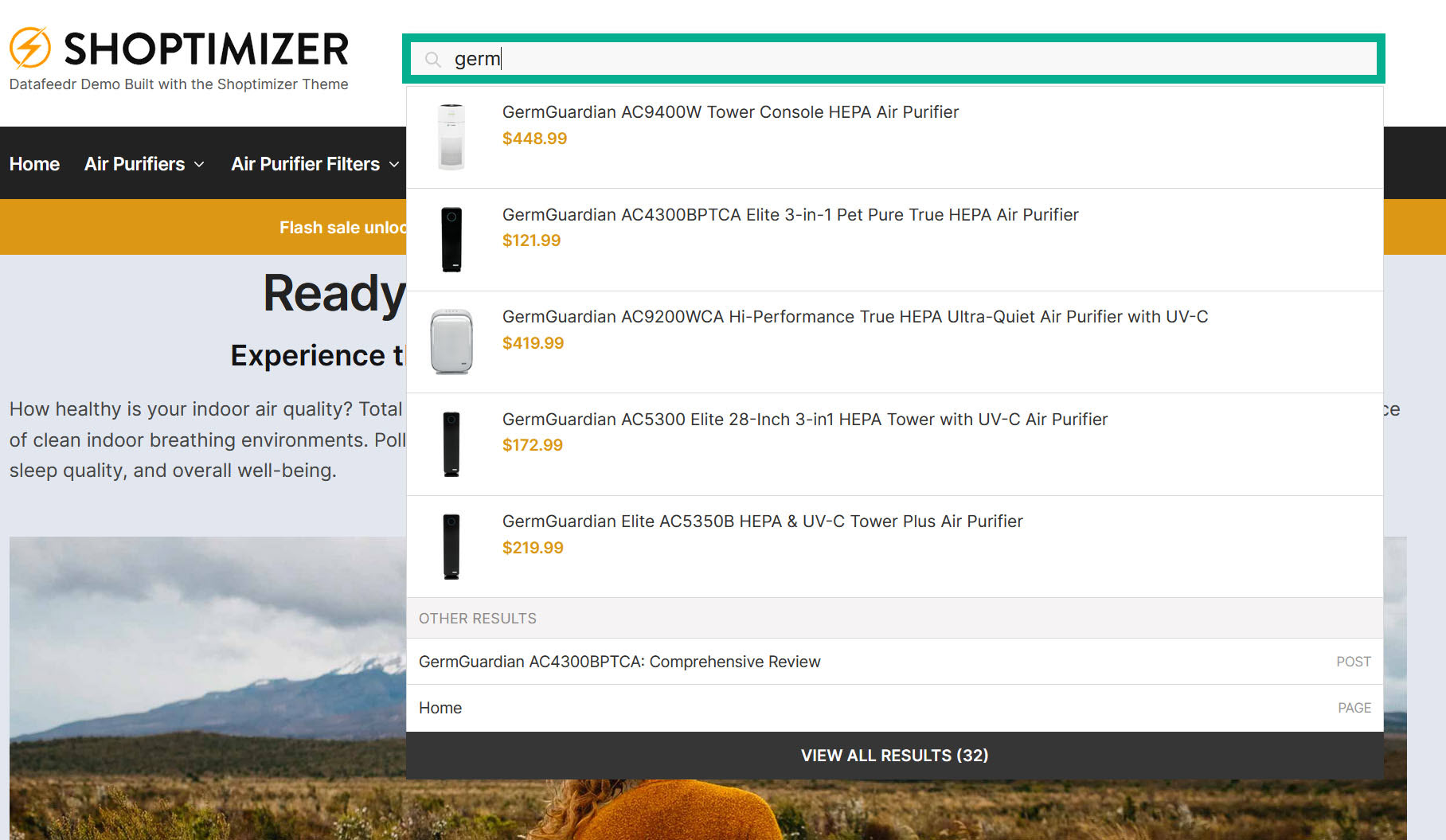1446x840 pixels.
Task: Click View All Results (32) button
Action: [x=894, y=756]
